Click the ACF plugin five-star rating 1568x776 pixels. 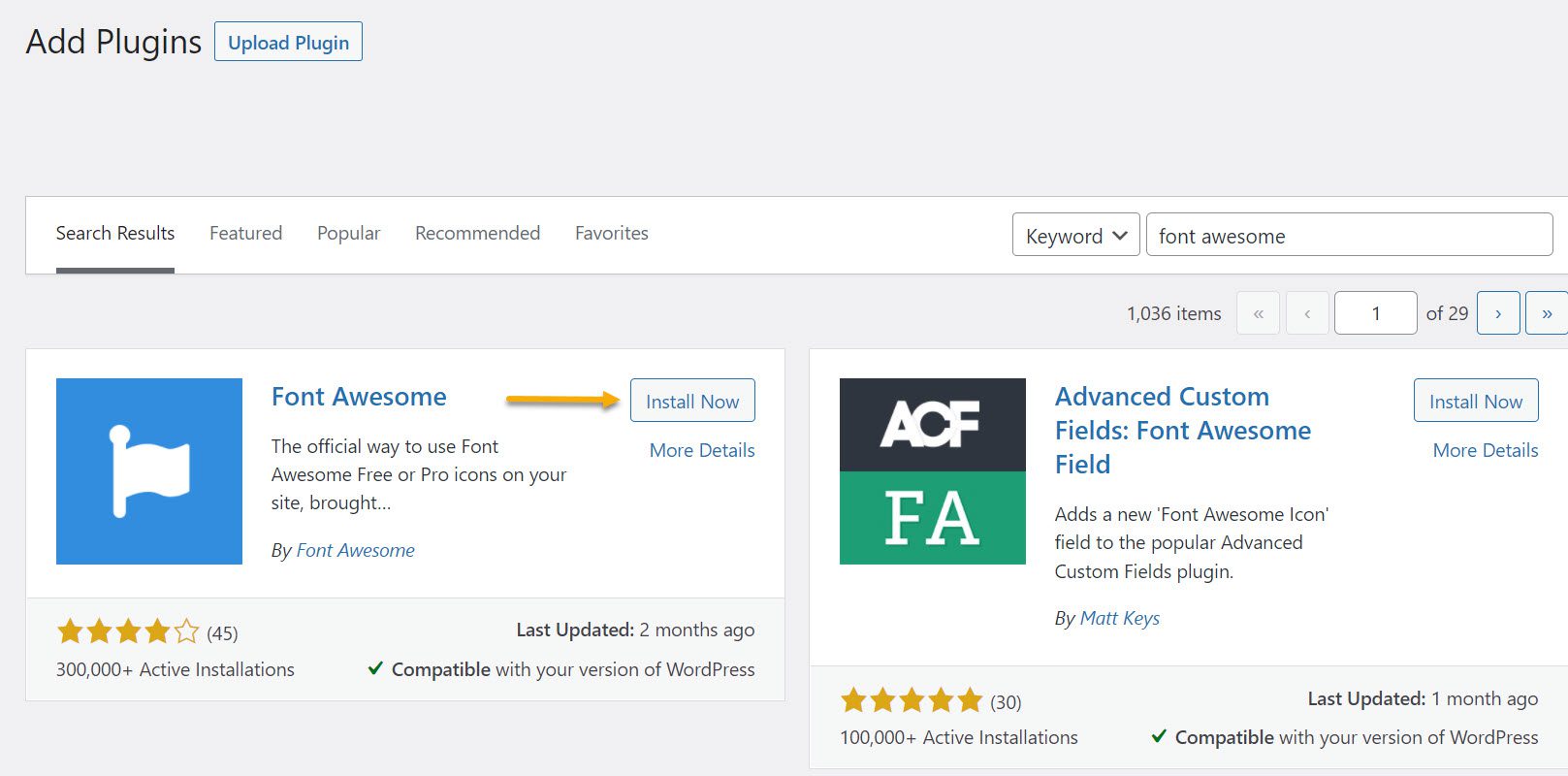[x=912, y=700]
